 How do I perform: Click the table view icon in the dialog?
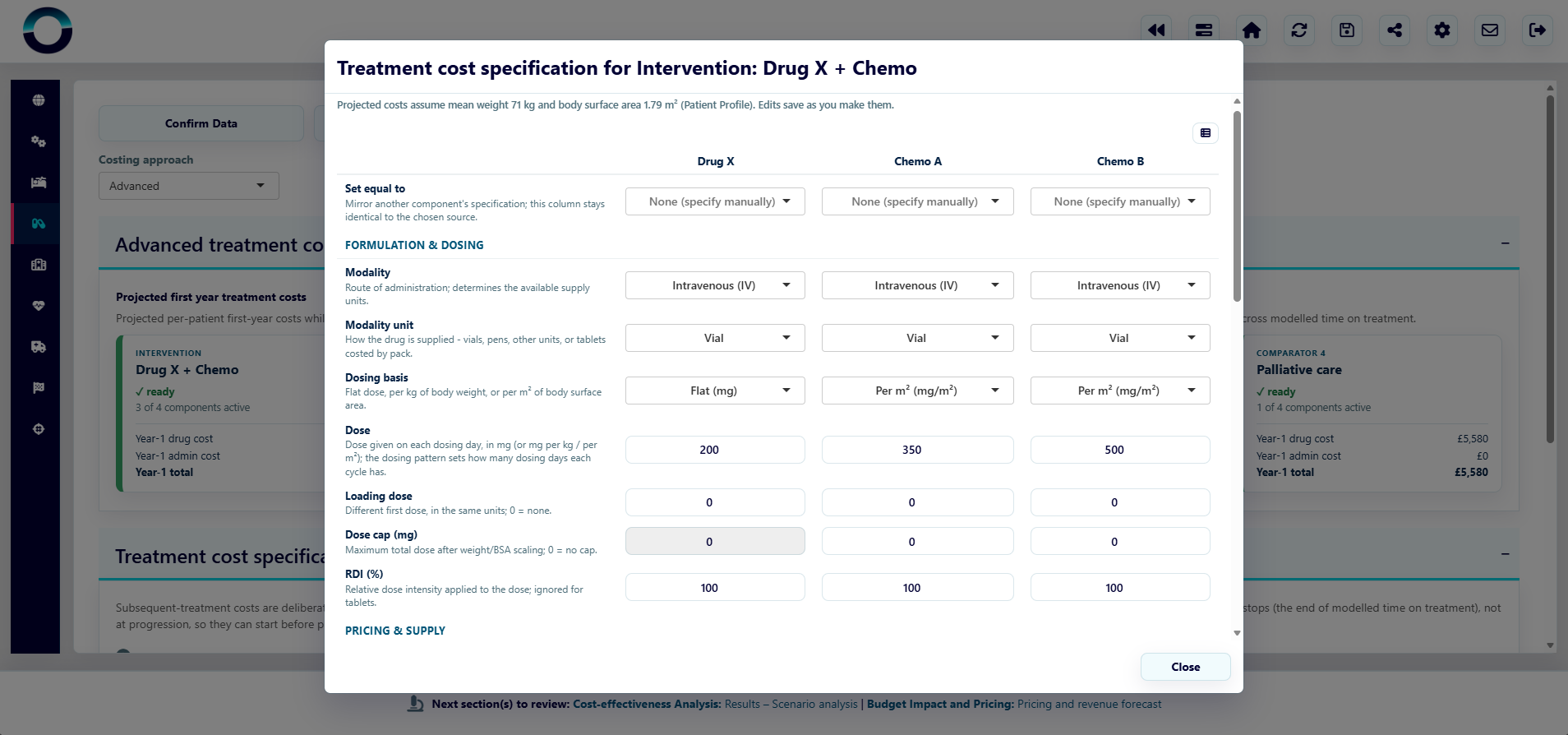[1206, 133]
